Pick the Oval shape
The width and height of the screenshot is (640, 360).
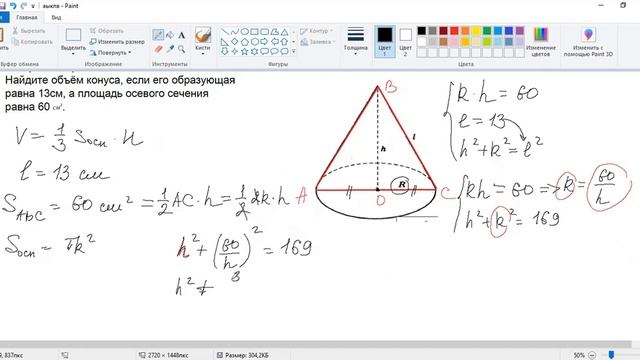tap(244, 31)
